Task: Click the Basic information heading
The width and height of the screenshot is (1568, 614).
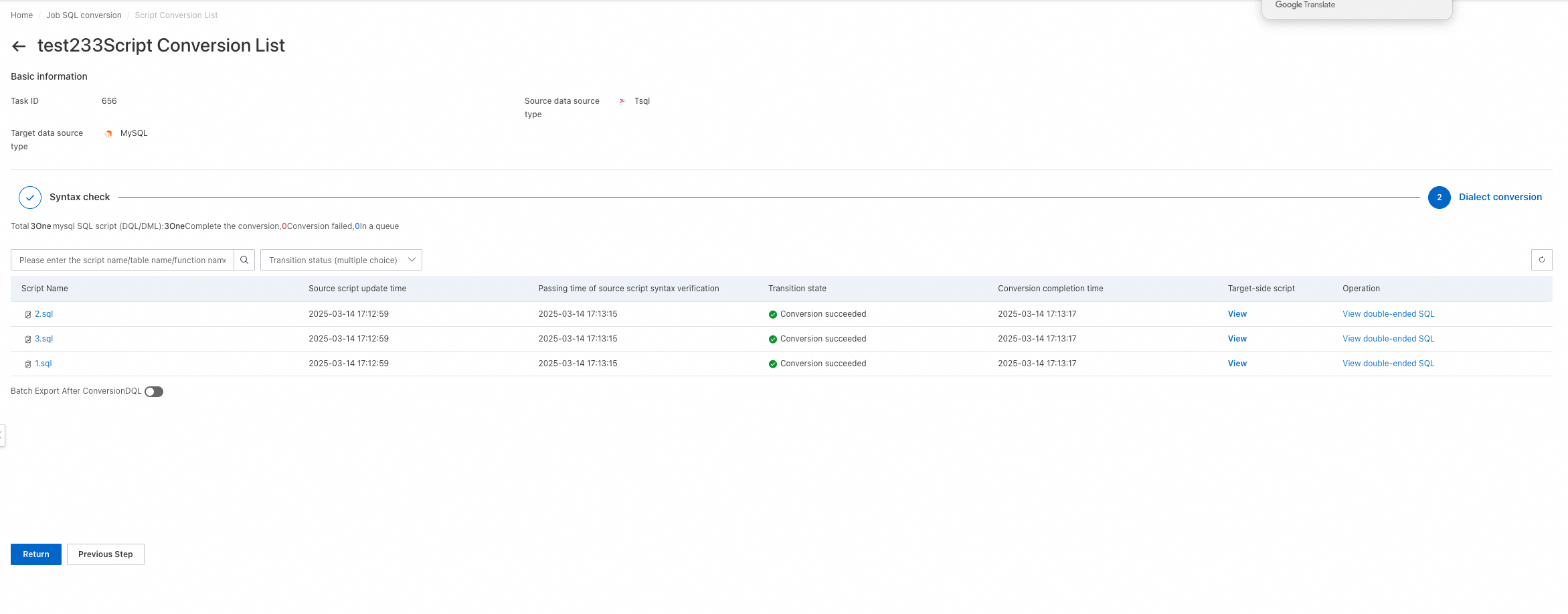Action: (x=49, y=76)
